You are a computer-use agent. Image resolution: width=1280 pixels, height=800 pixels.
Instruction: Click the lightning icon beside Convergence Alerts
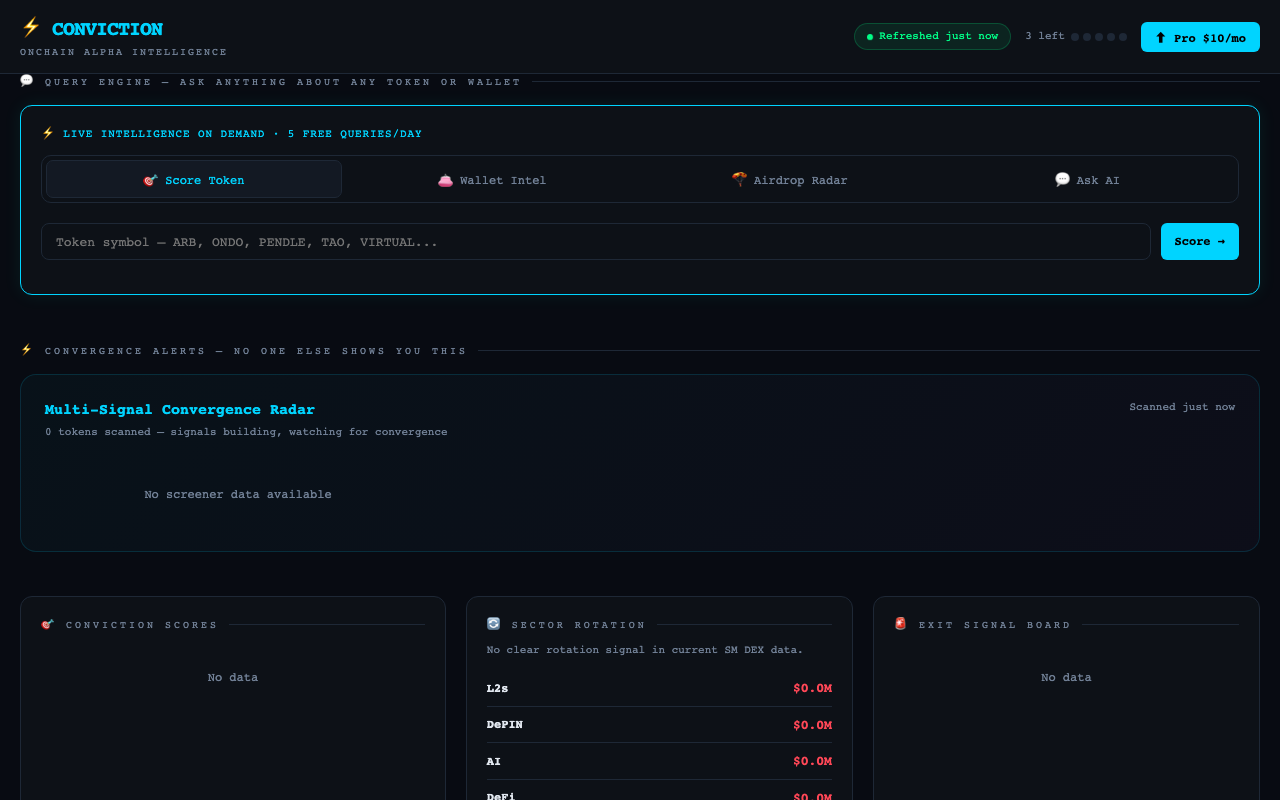point(27,350)
